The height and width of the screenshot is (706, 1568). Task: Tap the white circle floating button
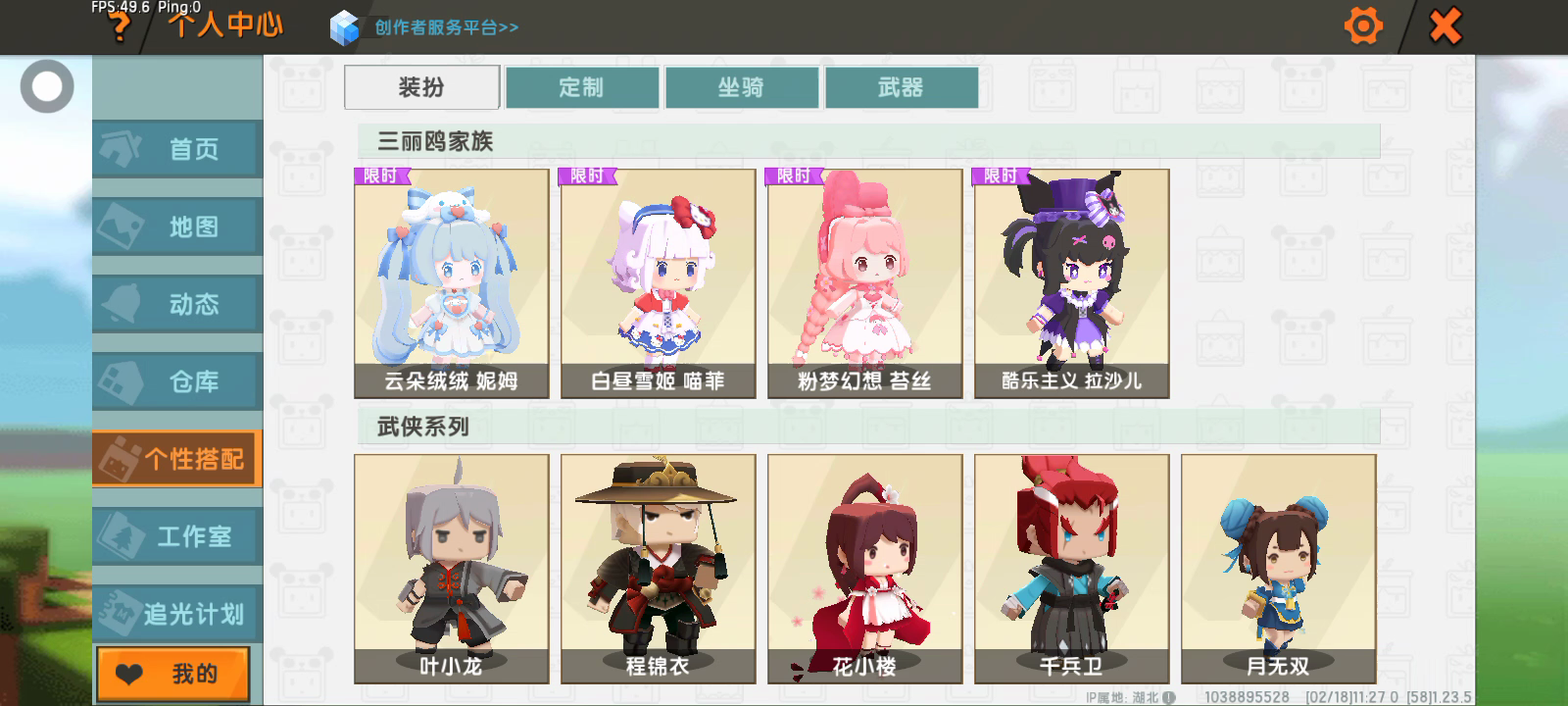click(47, 86)
